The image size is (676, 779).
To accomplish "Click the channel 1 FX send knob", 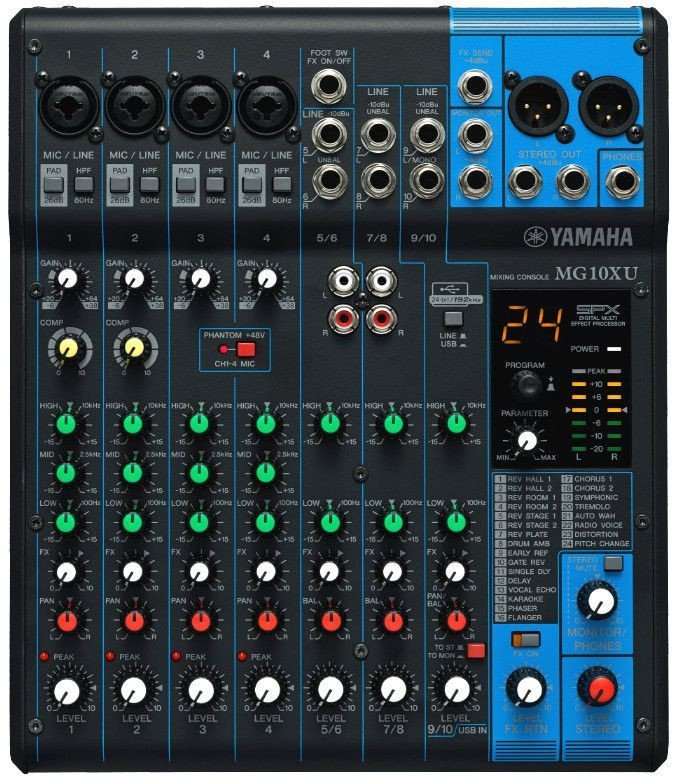I will 66,572.
